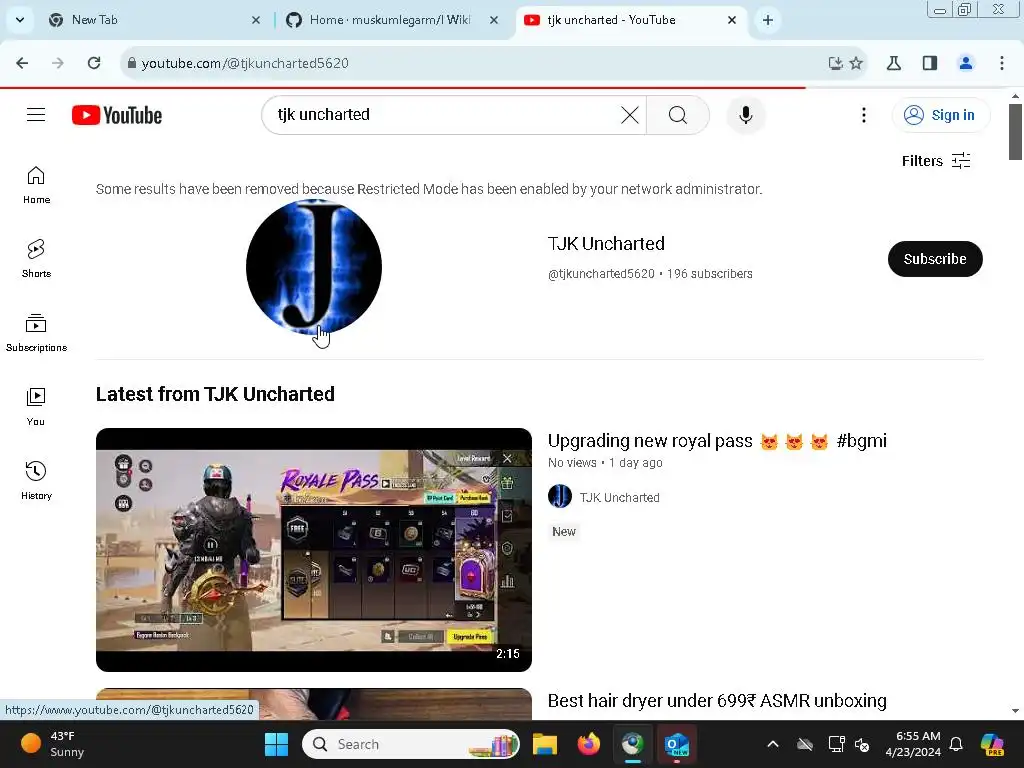The image size is (1024, 768).
Task: Close the New Tab tab
Action: pos(256,20)
